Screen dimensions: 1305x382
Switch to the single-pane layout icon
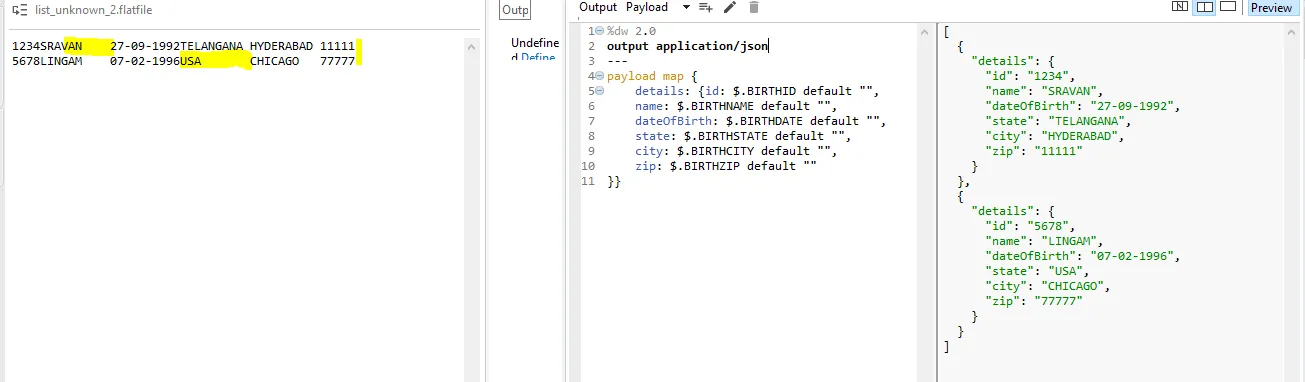1228,7
